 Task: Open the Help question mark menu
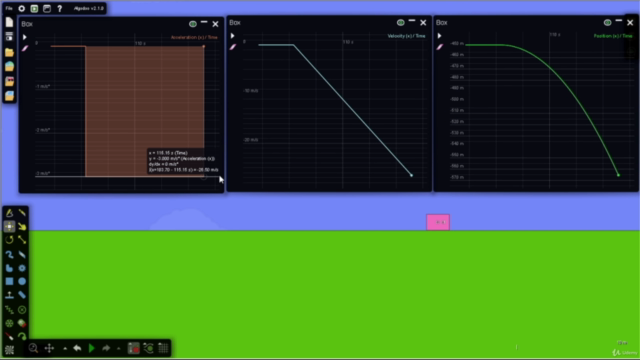point(60,8)
